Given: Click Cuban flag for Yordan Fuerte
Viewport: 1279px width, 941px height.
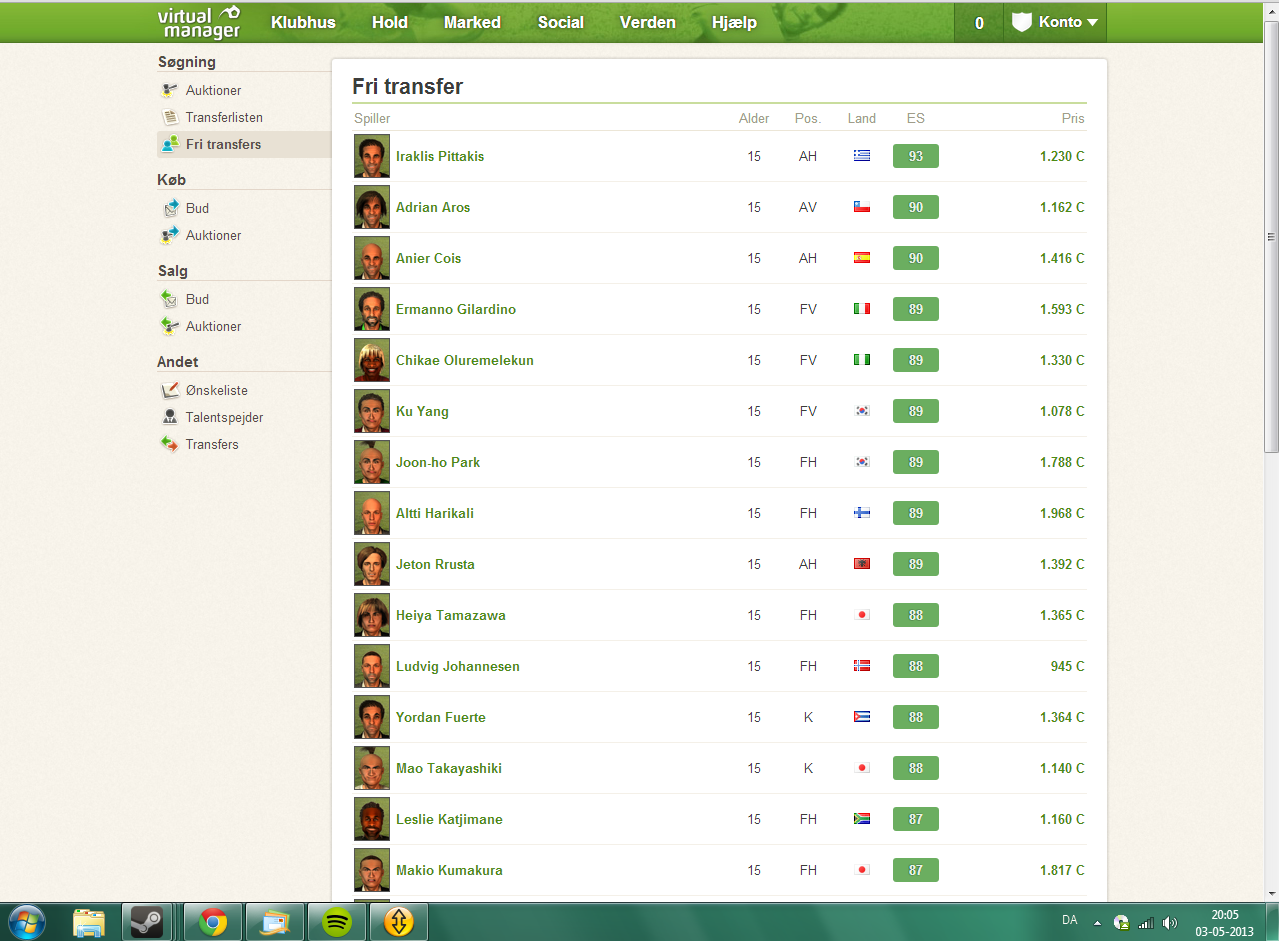Looking at the screenshot, I should [862, 717].
